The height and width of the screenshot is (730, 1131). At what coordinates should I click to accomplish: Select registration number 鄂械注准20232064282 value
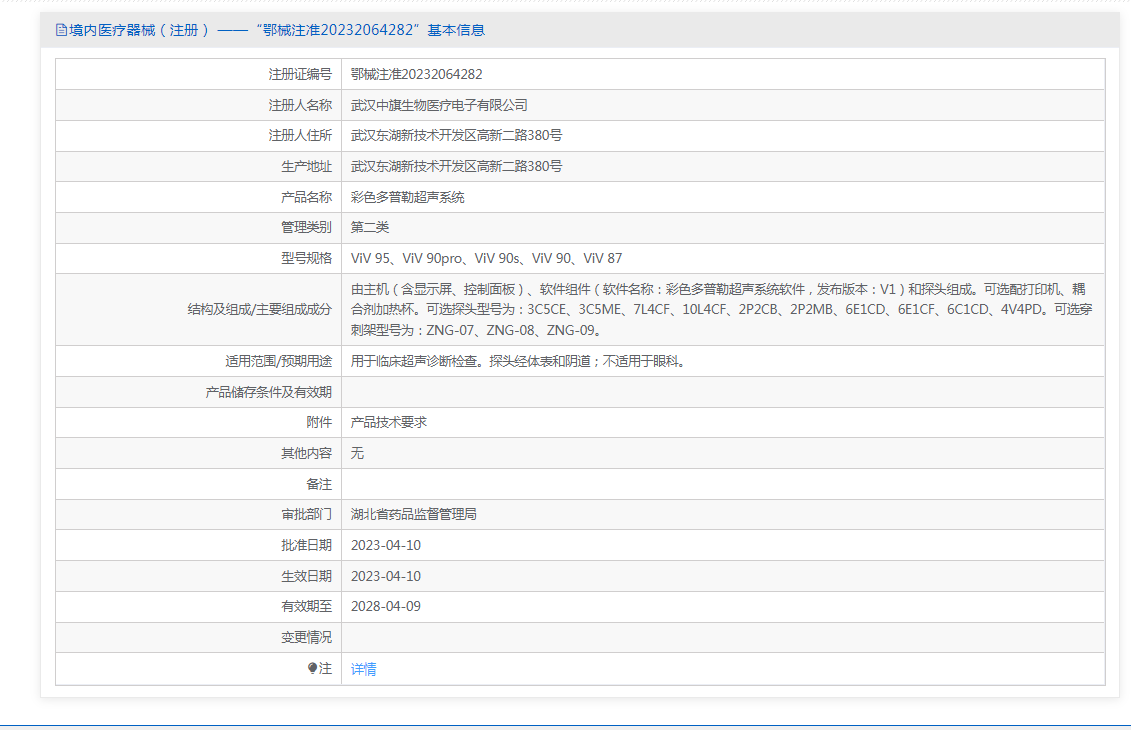coord(416,74)
